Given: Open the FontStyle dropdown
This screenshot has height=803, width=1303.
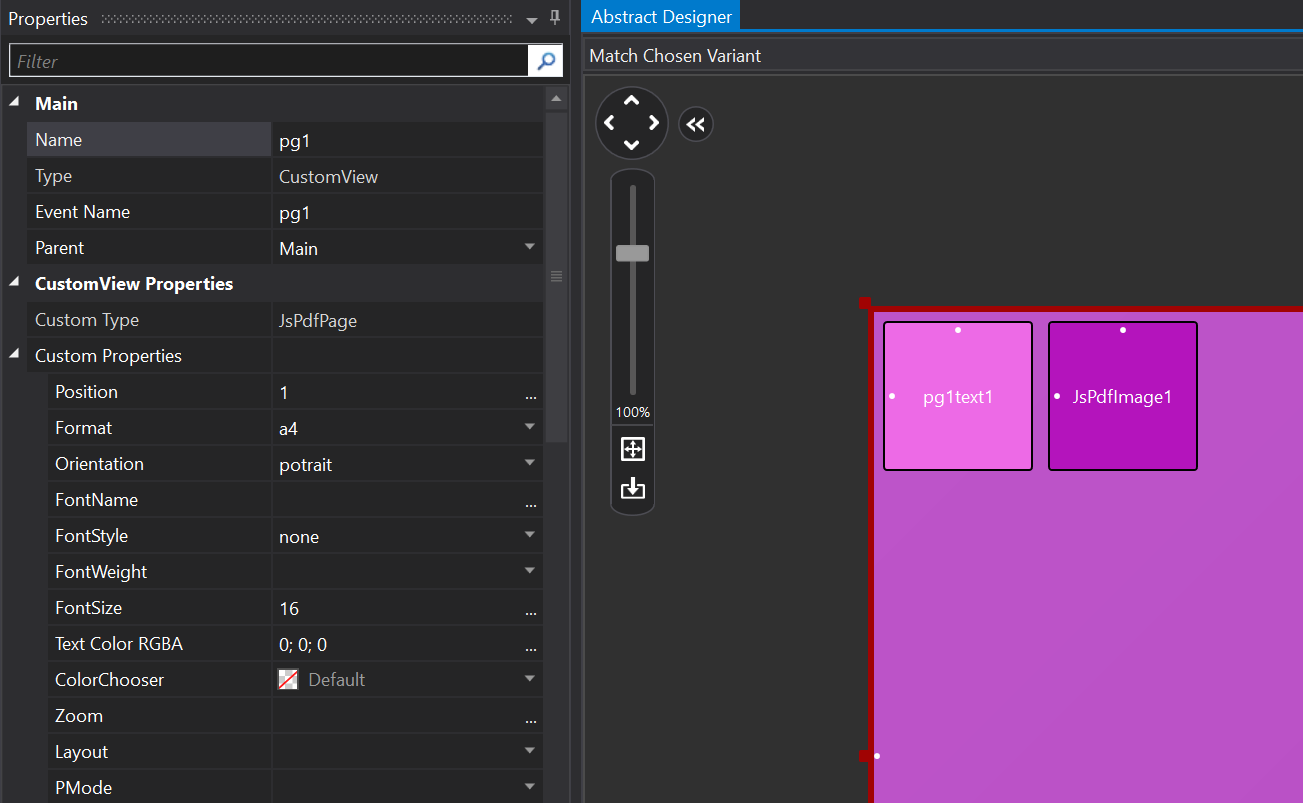Looking at the screenshot, I should pos(530,535).
